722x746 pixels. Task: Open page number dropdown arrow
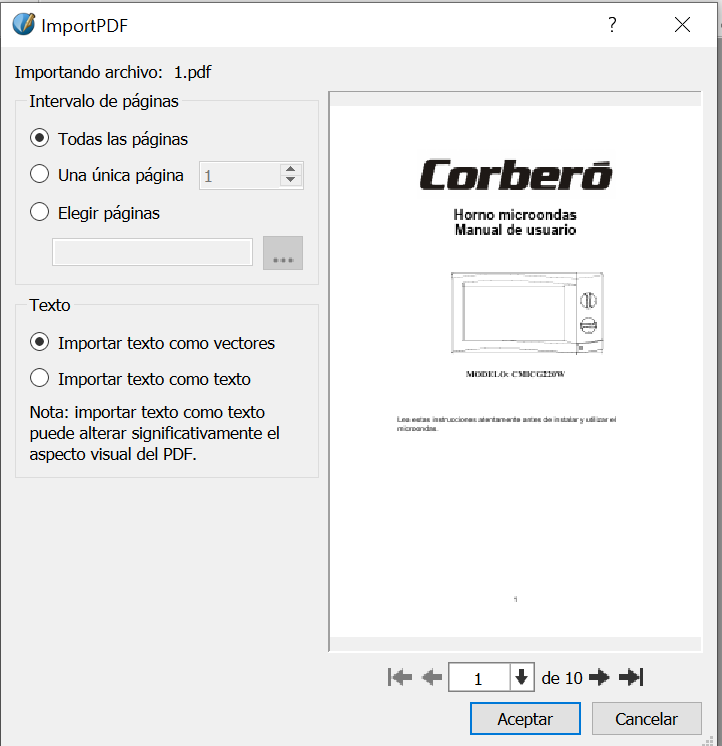[x=522, y=677]
